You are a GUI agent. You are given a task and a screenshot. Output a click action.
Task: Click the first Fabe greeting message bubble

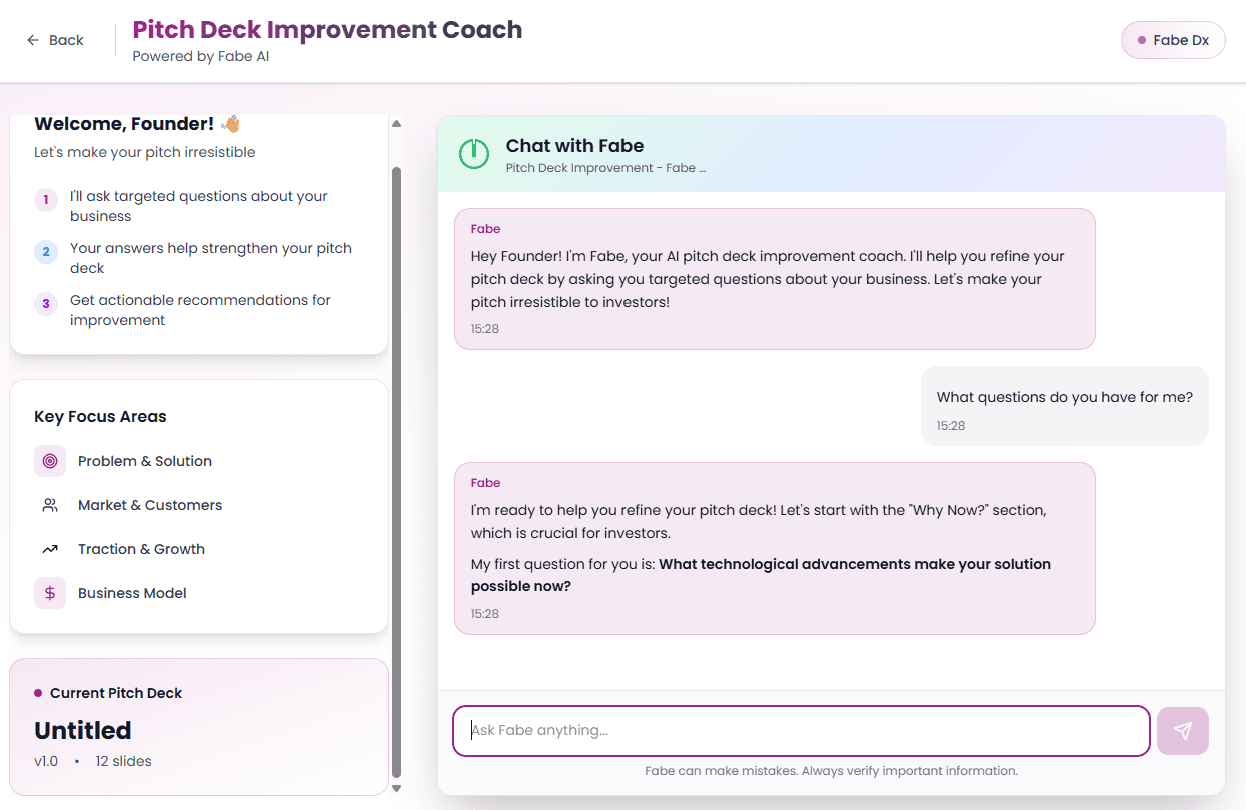775,279
